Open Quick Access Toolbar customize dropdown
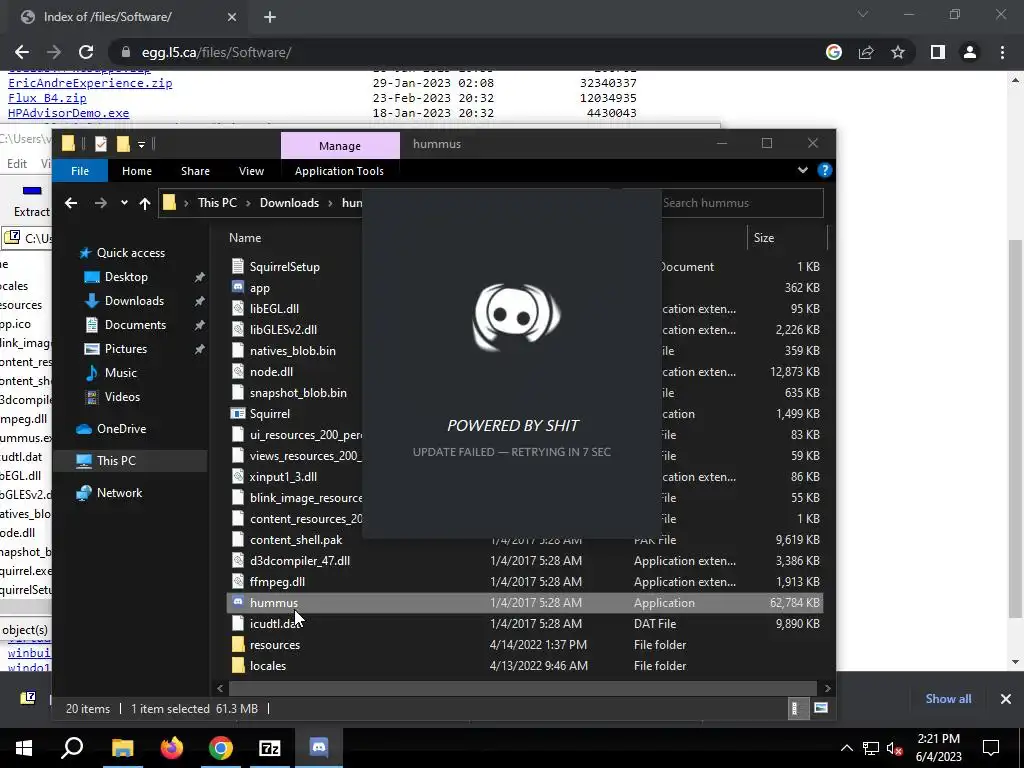The width and height of the screenshot is (1024, 768). pos(141,144)
